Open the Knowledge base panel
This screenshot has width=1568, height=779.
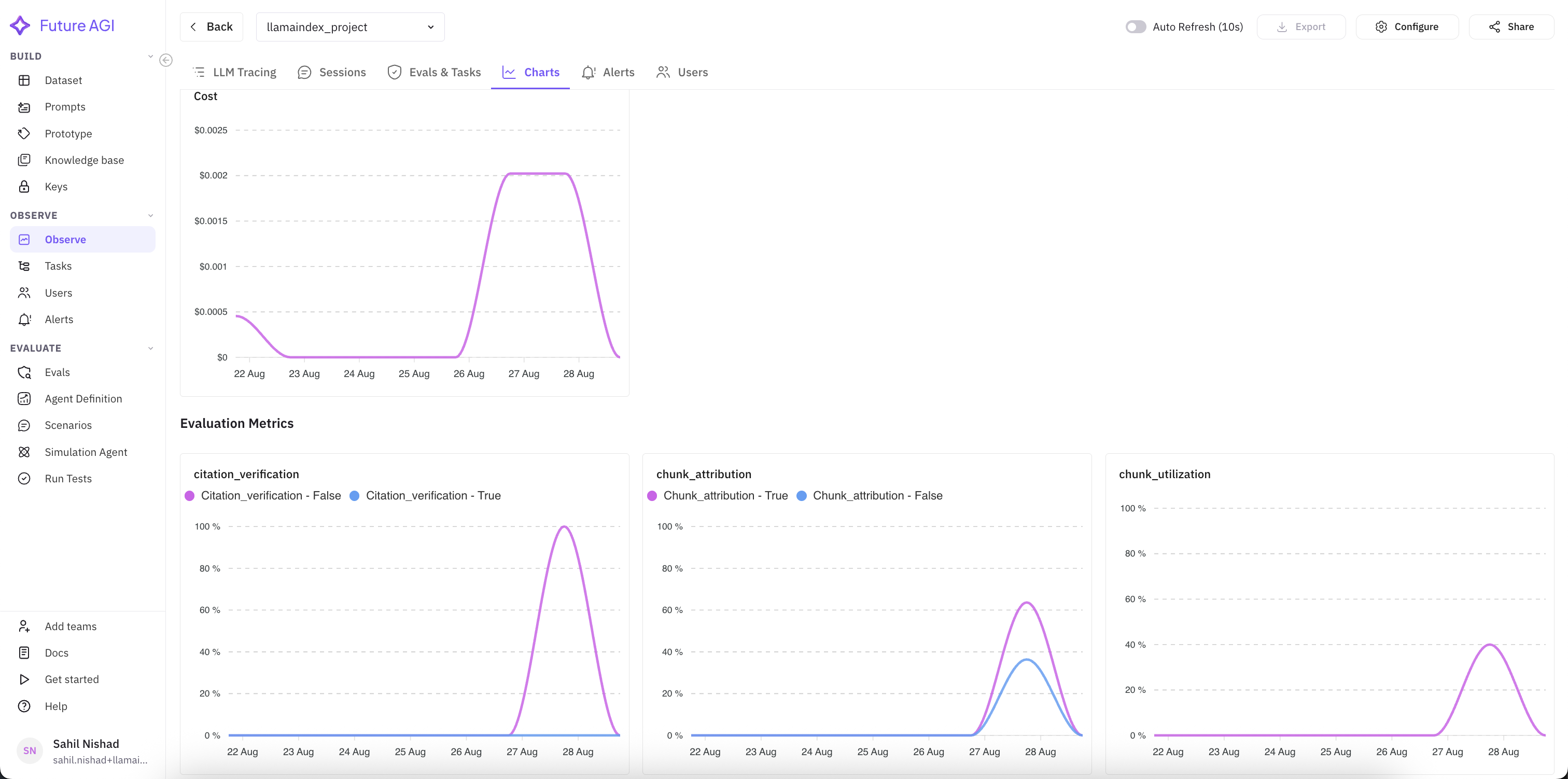click(85, 160)
